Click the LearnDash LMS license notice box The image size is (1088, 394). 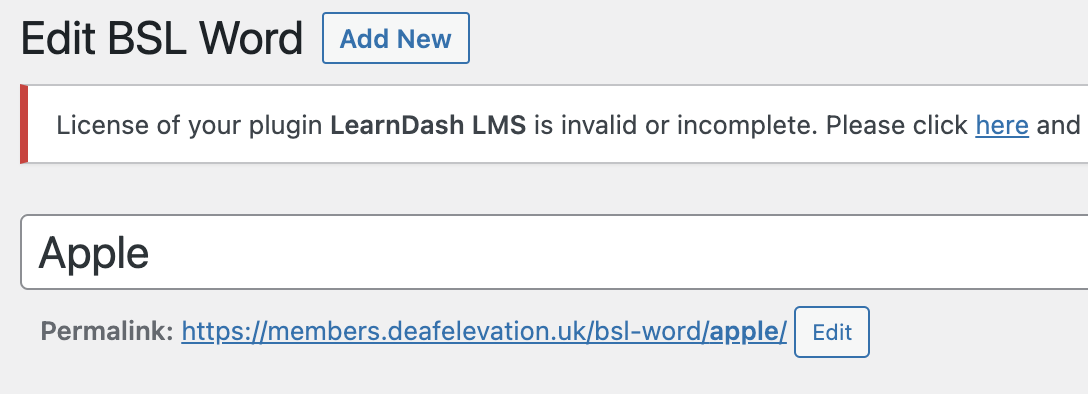tap(554, 124)
